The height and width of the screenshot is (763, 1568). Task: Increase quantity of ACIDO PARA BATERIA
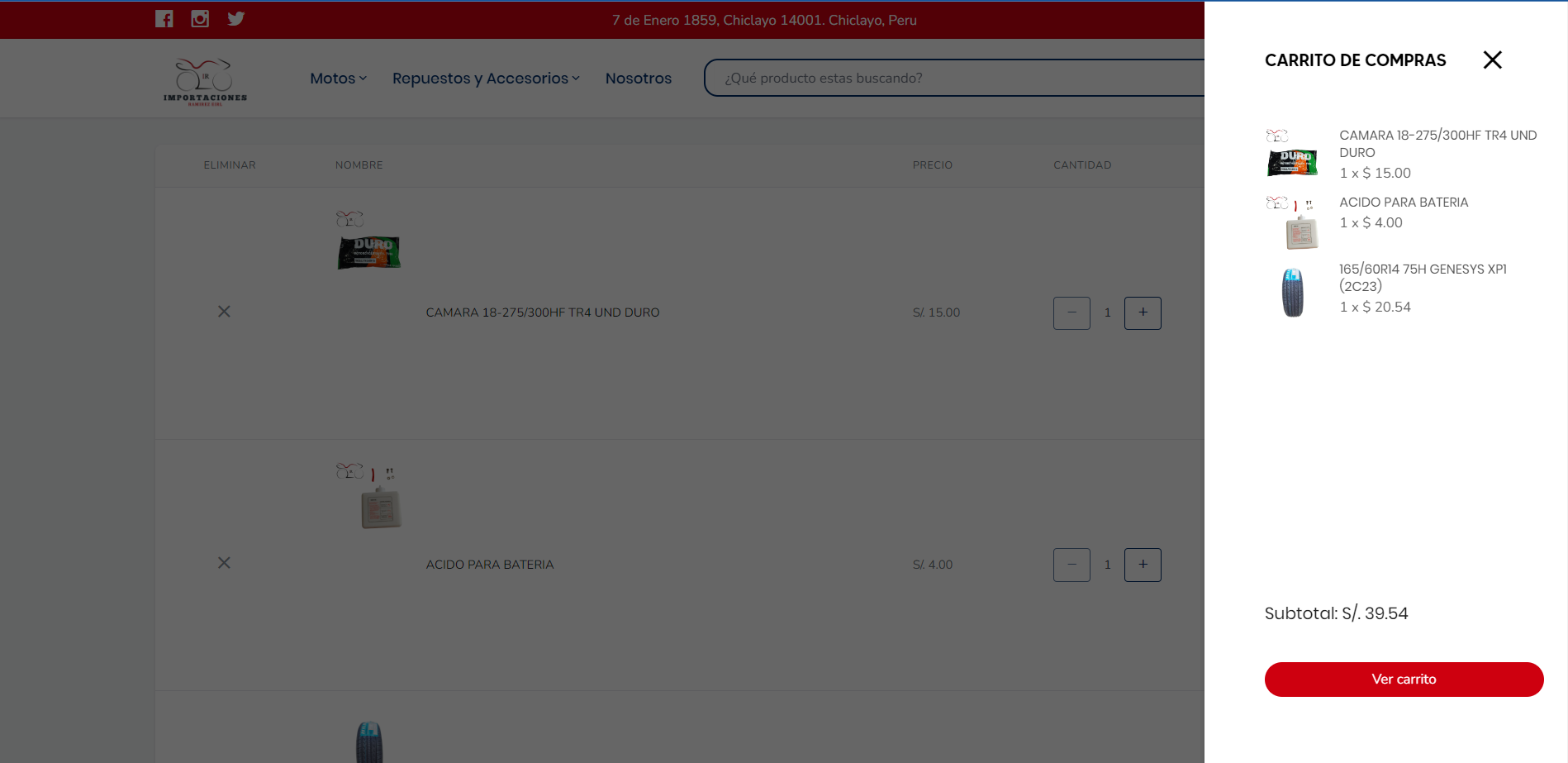point(1143,565)
